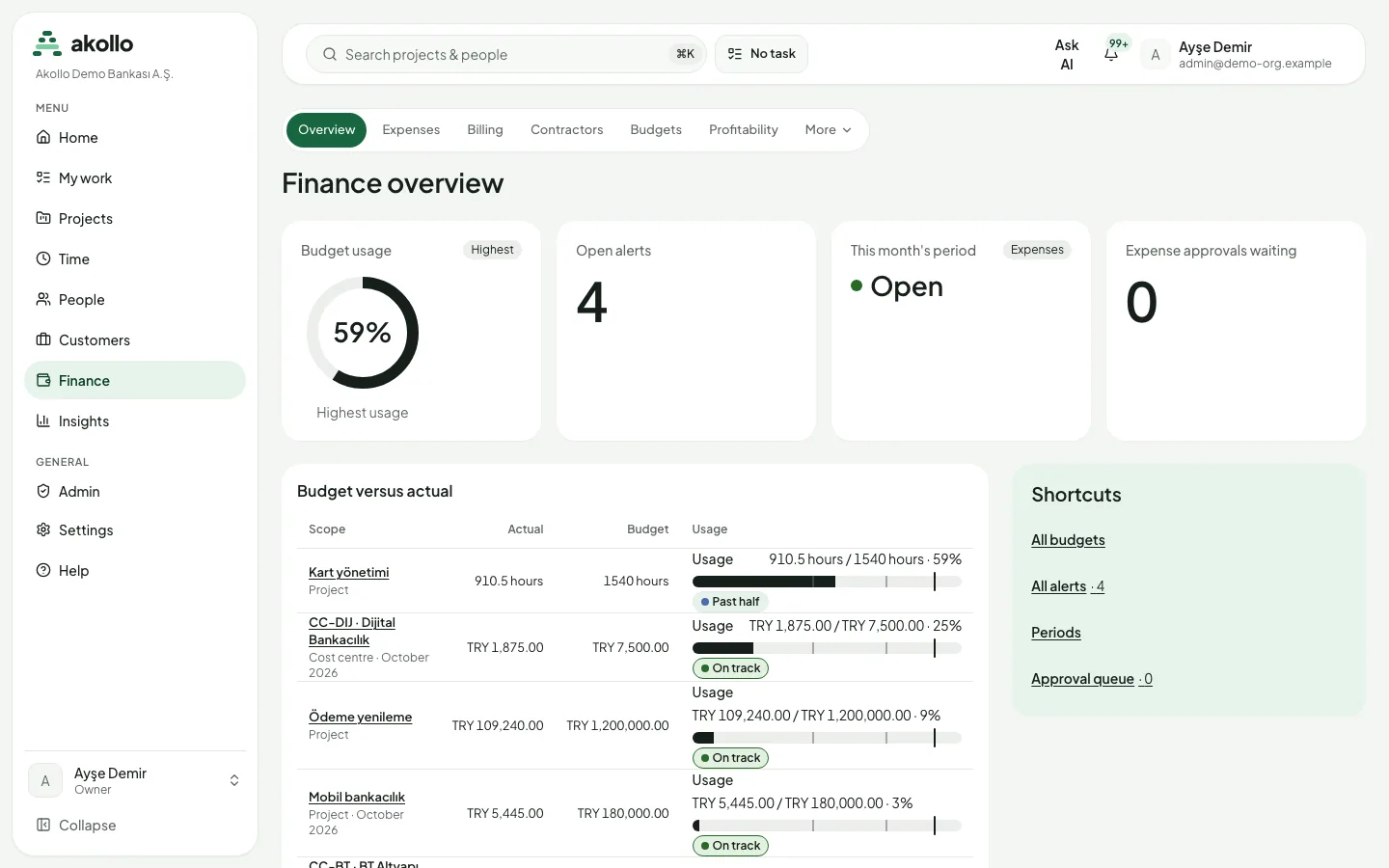Click the Ödeme yenileme usage progress bar
1389x868 pixels.
[827, 738]
